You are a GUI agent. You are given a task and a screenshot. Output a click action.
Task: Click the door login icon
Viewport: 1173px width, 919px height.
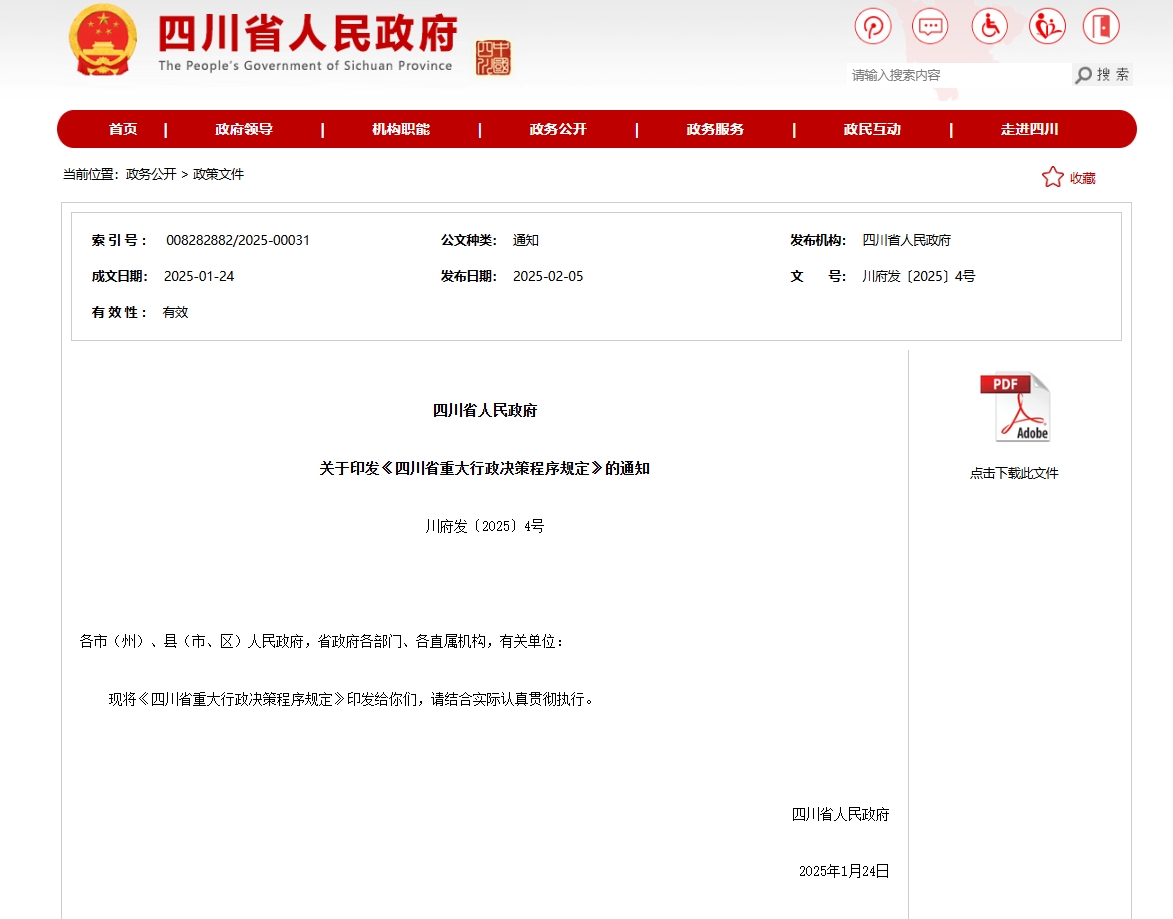1101,26
